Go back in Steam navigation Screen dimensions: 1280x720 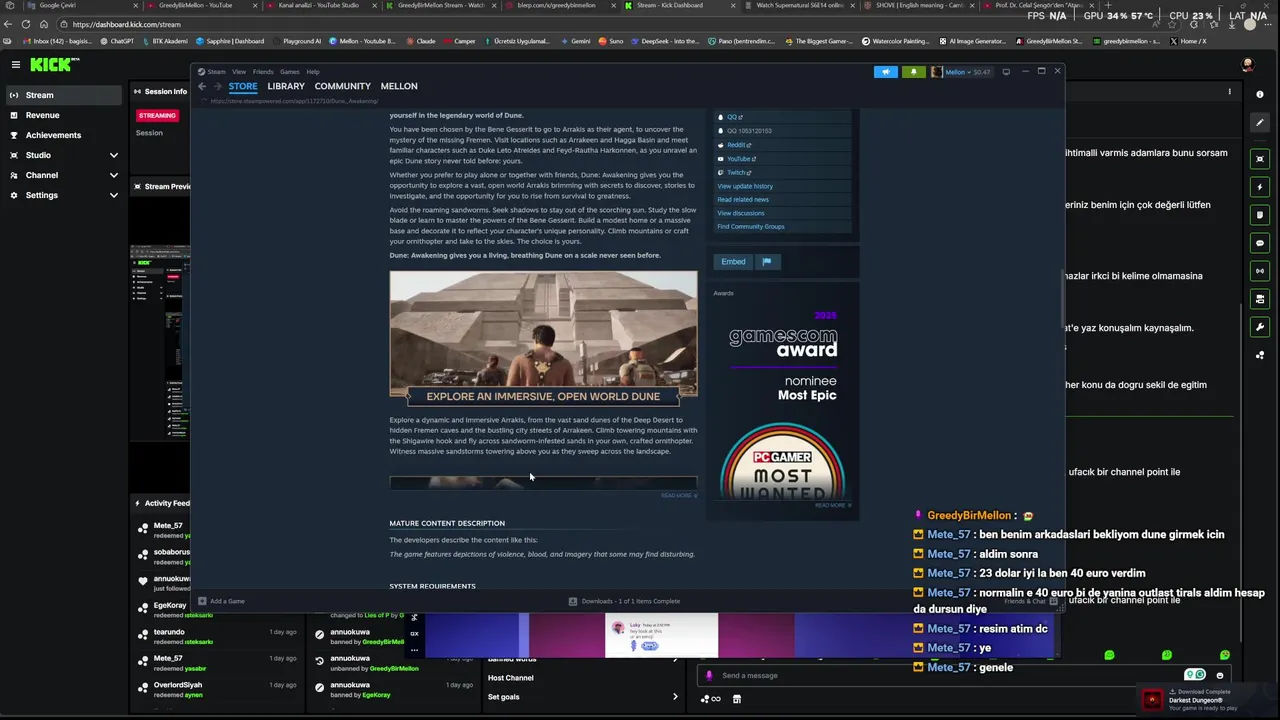pos(202,86)
